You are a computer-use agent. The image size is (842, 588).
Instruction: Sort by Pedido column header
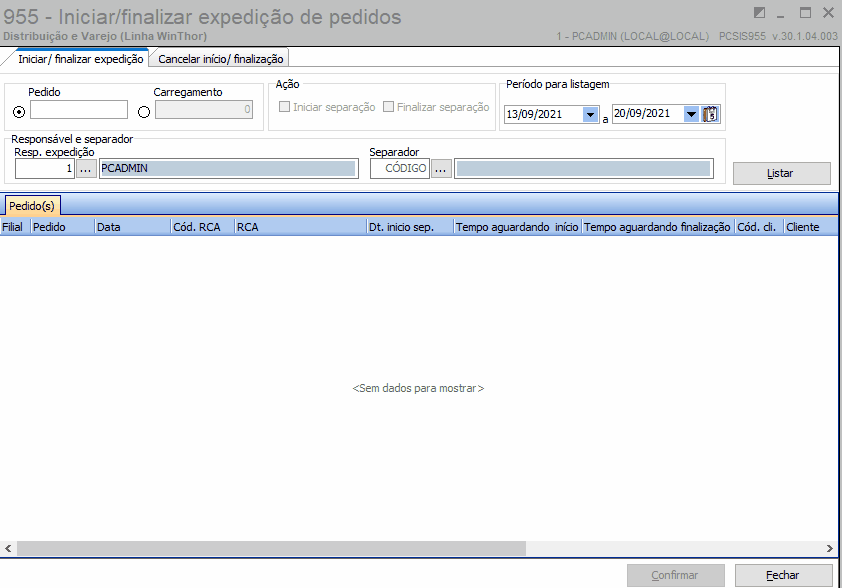click(x=63, y=227)
